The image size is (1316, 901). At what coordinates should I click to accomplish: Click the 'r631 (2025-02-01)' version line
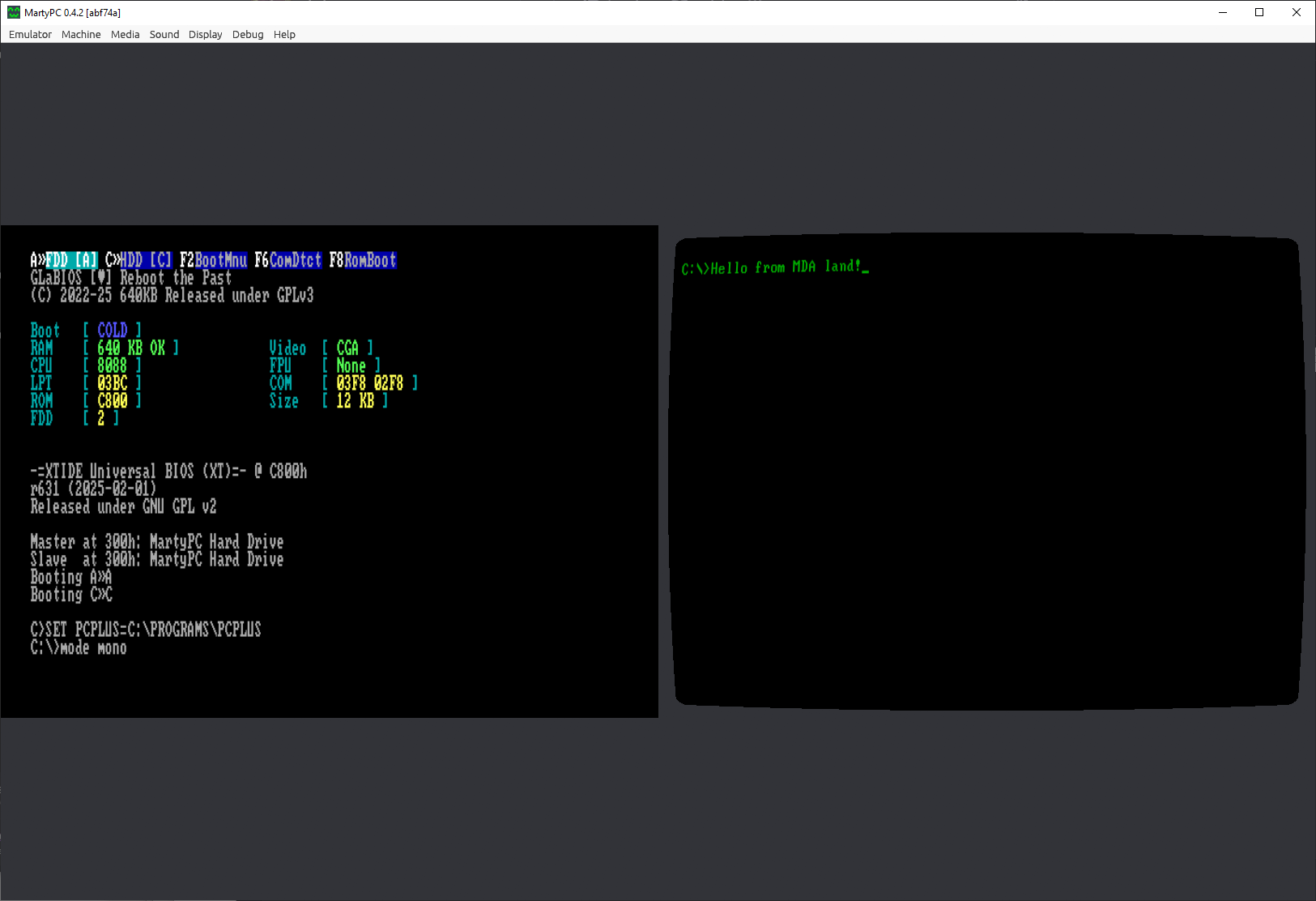point(93,489)
